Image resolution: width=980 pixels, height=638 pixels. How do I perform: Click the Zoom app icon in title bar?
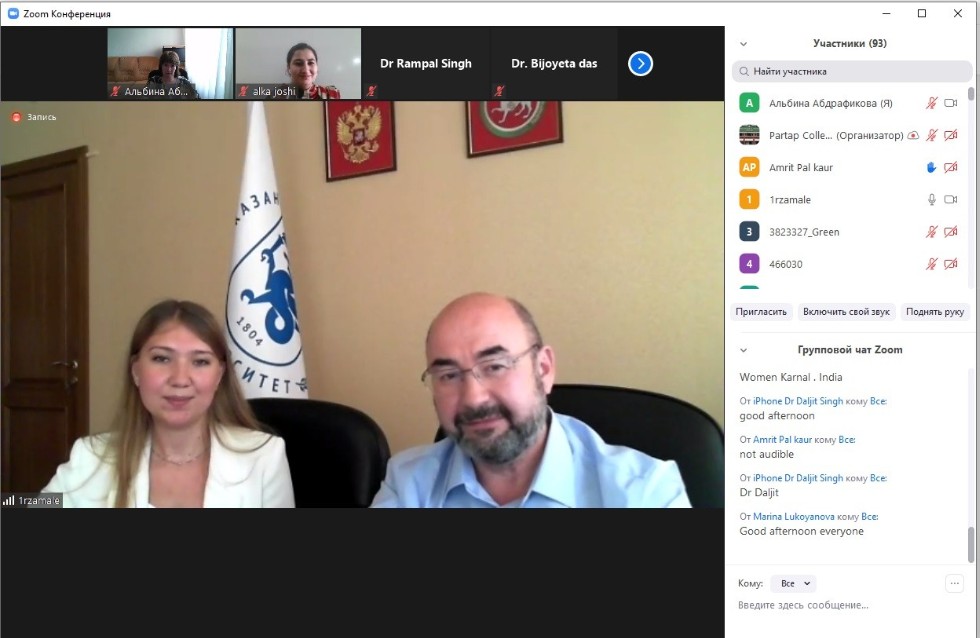pos(13,14)
